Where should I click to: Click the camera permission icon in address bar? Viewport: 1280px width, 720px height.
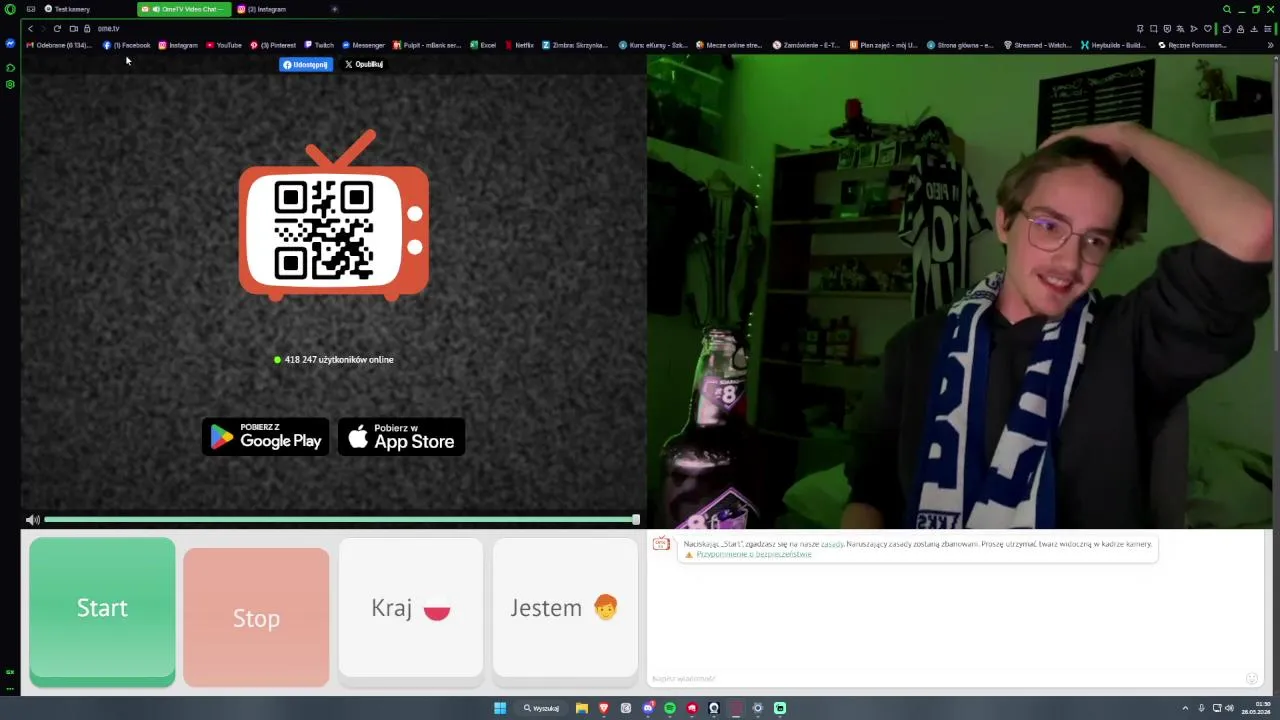click(74, 28)
